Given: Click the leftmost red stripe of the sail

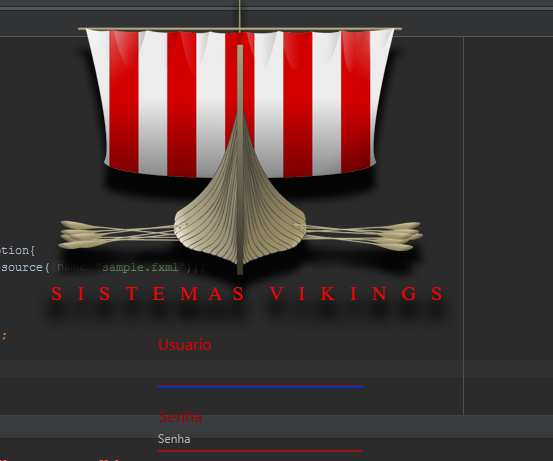Looking at the screenshot, I should [x=124, y=100].
